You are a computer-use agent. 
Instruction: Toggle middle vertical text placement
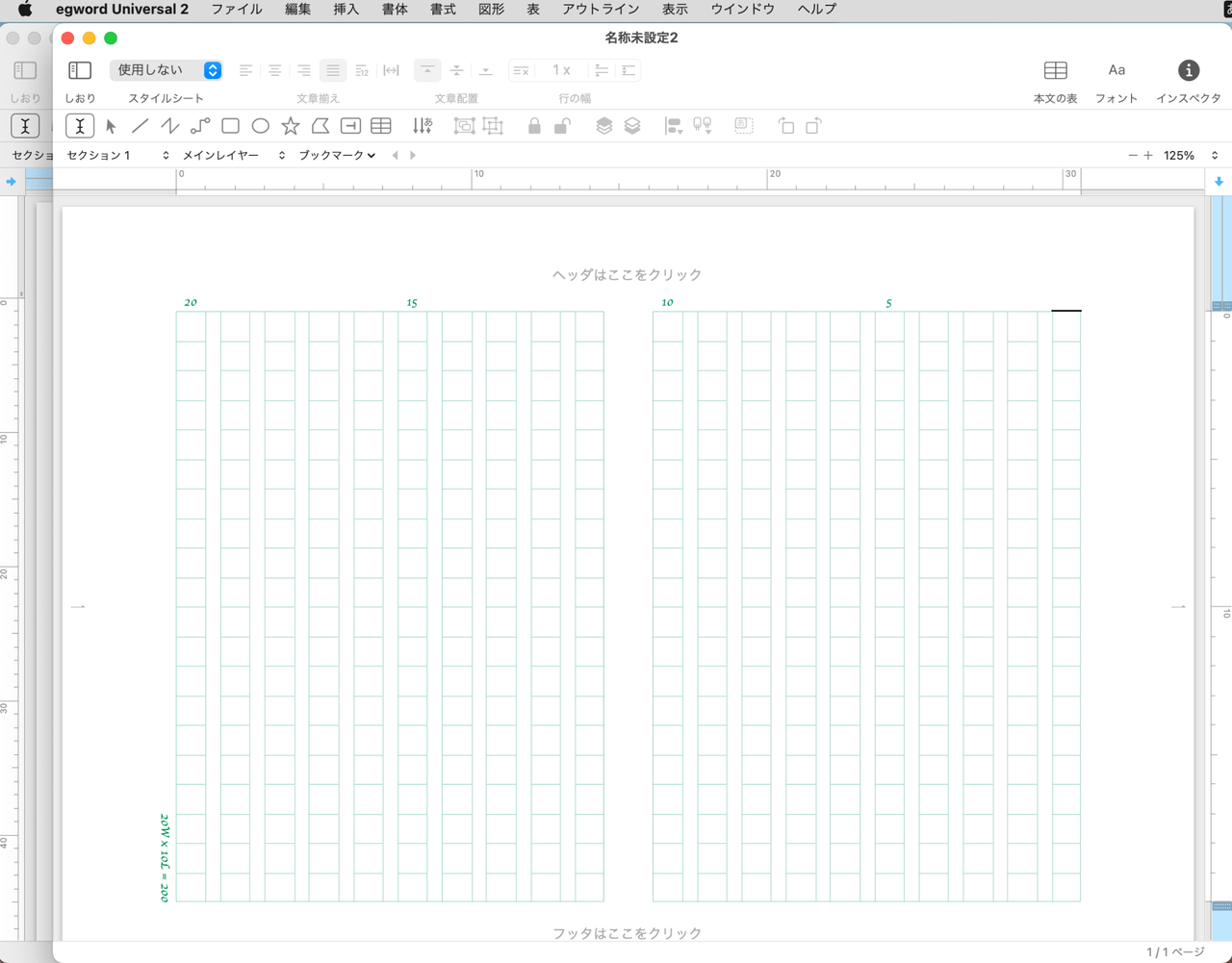click(457, 70)
